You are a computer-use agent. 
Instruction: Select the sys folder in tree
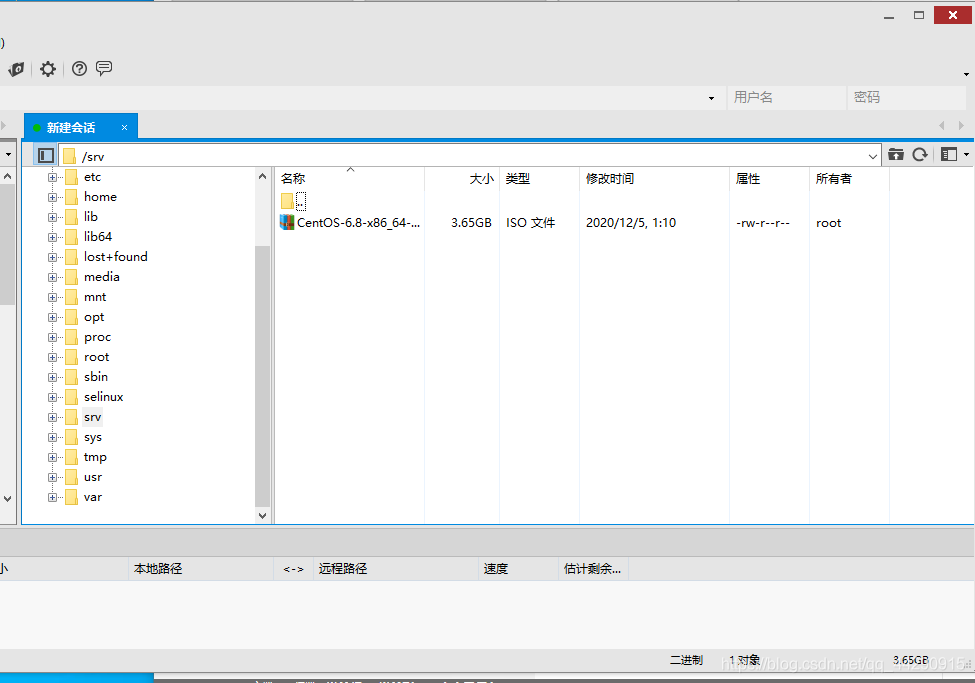(93, 437)
